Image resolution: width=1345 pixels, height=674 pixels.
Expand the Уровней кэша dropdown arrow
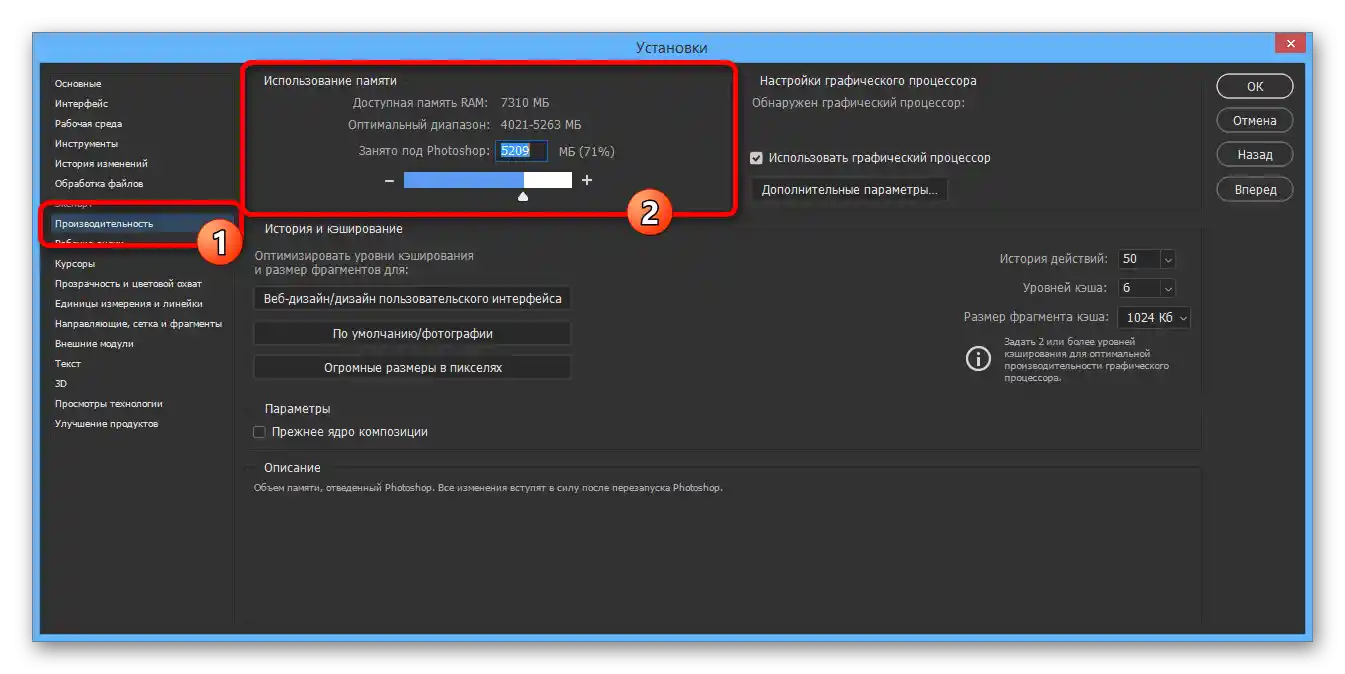point(1167,288)
